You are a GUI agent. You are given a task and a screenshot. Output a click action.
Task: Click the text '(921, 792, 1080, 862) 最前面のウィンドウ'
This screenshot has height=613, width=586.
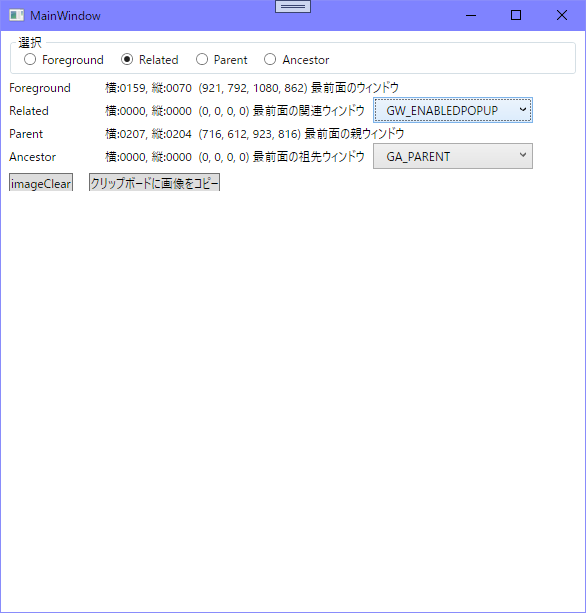coord(299,88)
